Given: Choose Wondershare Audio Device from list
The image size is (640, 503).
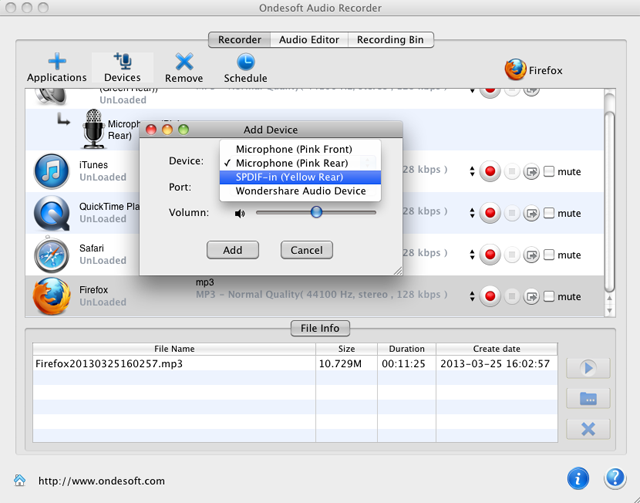Looking at the screenshot, I should click(300, 191).
